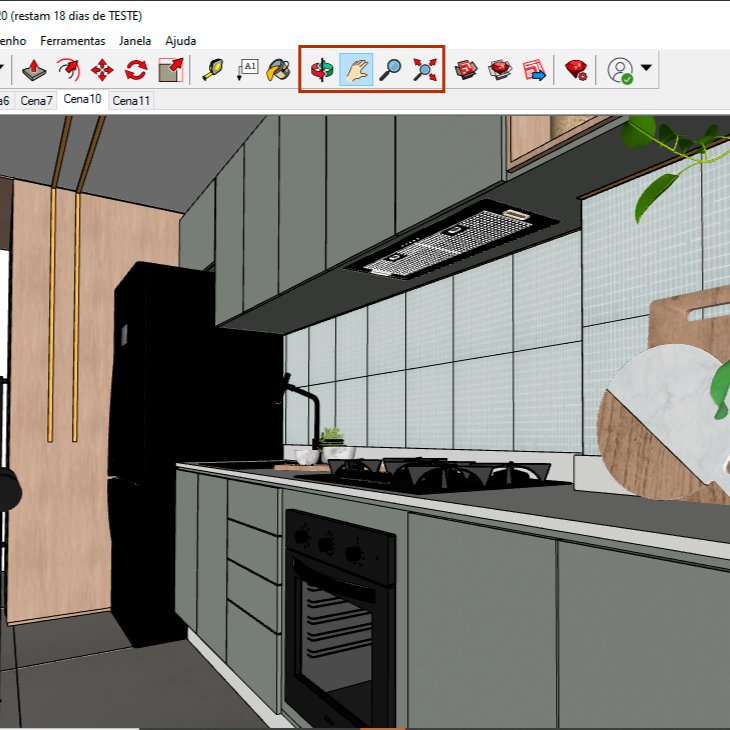Select the Move tool
The height and width of the screenshot is (730, 730).
coord(102,70)
